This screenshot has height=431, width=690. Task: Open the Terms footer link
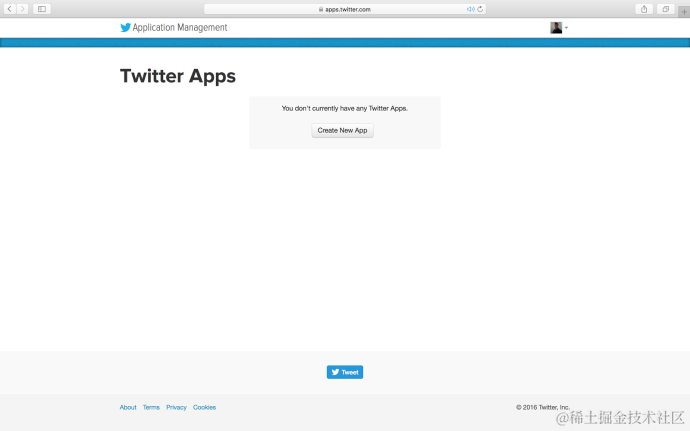click(x=151, y=407)
